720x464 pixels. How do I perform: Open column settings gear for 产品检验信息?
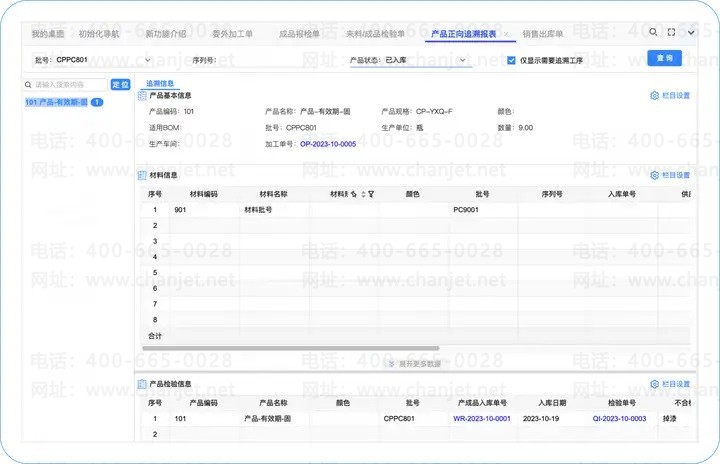coord(654,384)
